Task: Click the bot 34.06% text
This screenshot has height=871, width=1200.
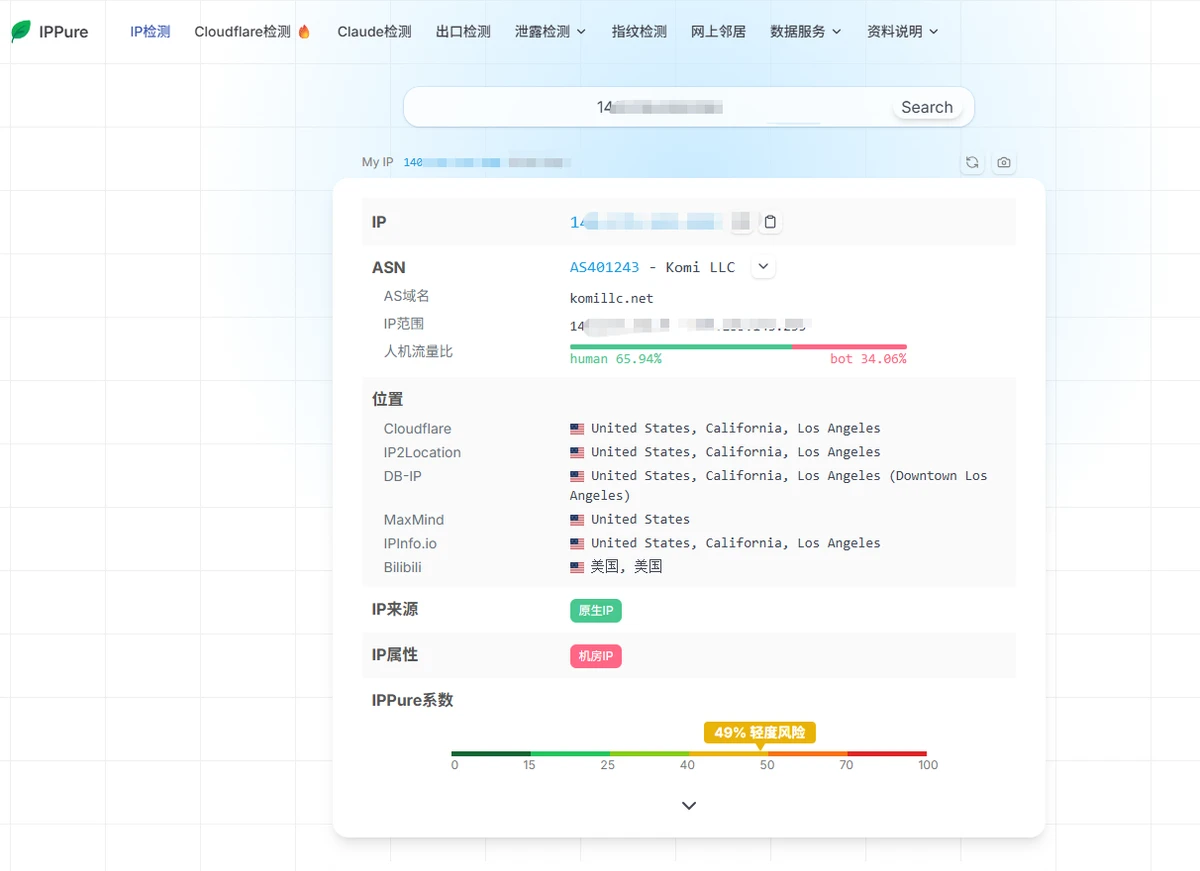Action: (868, 359)
